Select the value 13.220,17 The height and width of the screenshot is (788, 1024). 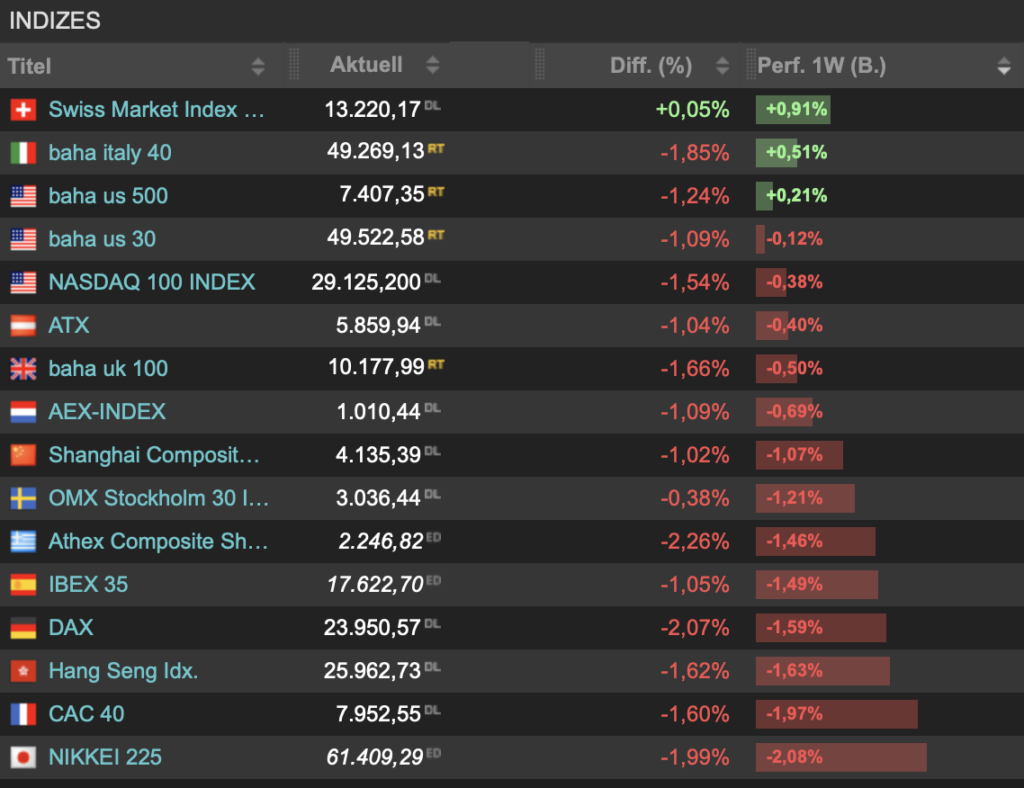[x=372, y=110]
